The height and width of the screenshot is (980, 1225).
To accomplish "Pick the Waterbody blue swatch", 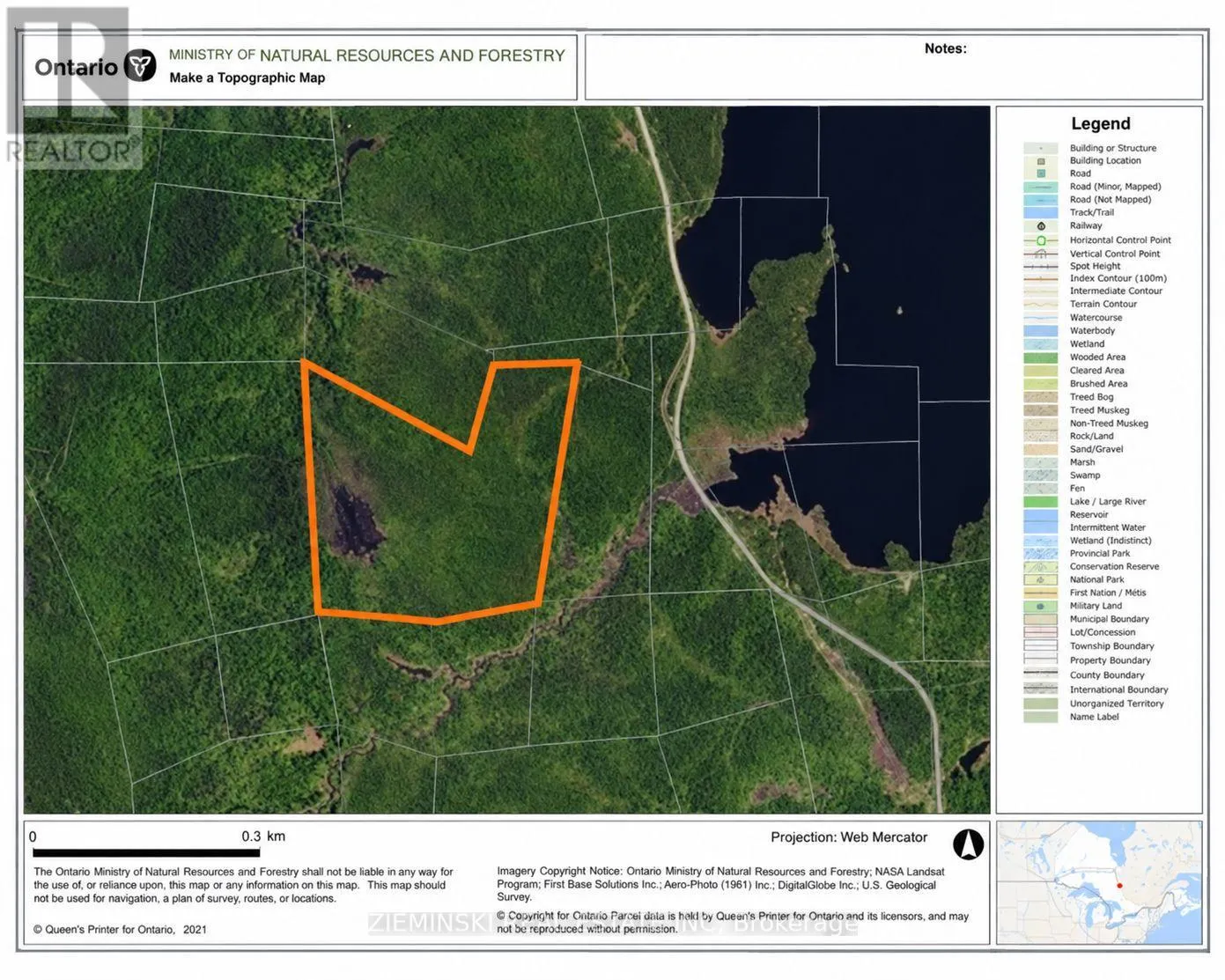I will (x=1041, y=331).
